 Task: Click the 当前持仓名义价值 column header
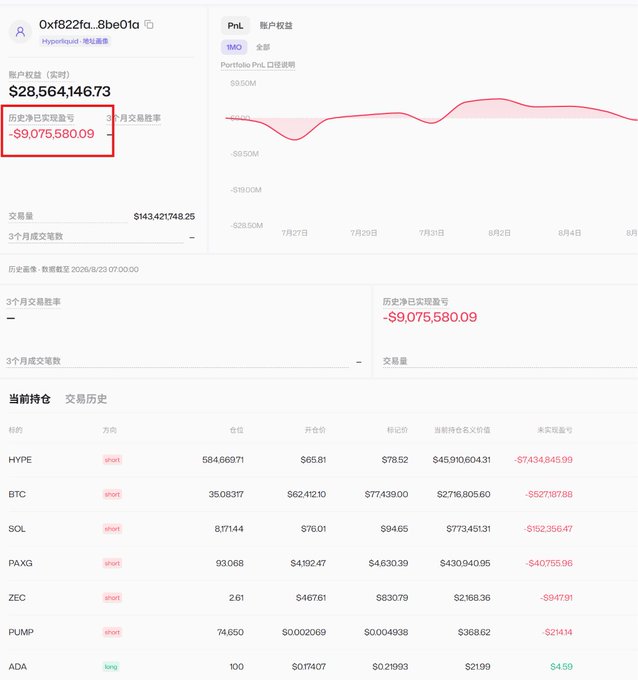462,430
